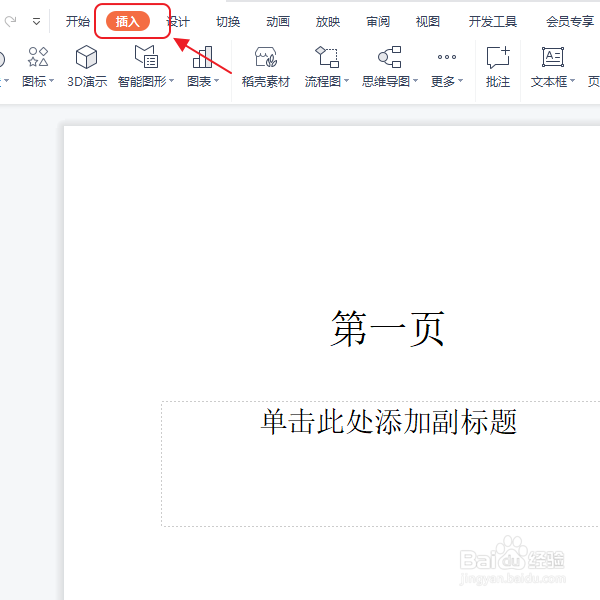Click the slide title 第一页
600x600 pixels.
coord(388,329)
